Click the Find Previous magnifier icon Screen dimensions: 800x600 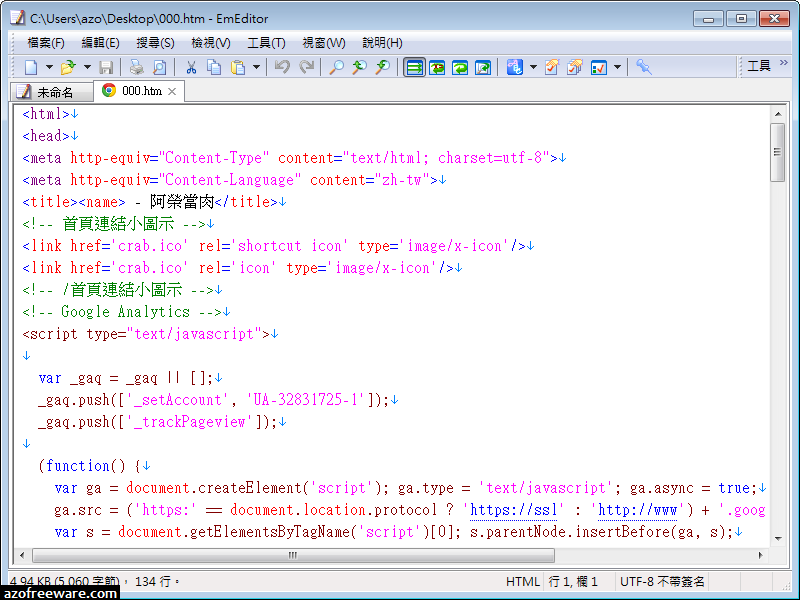point(382,67)
